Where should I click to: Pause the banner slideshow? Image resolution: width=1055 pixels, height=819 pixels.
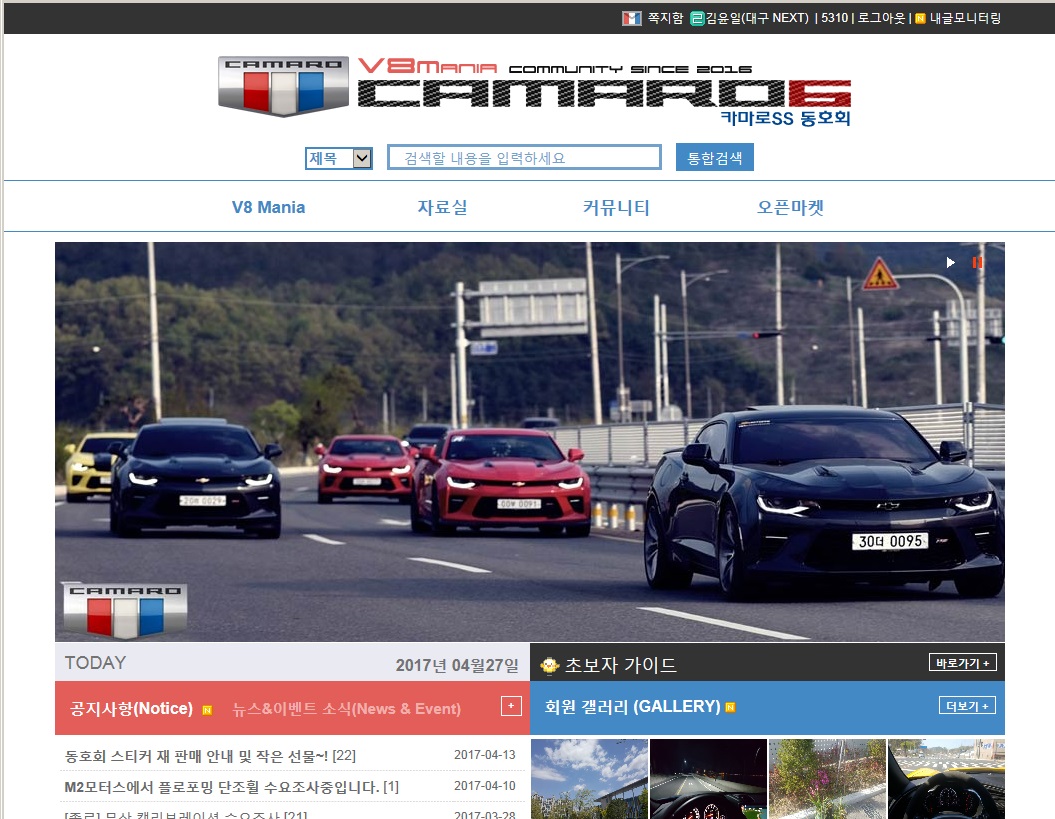pos(977,262)
